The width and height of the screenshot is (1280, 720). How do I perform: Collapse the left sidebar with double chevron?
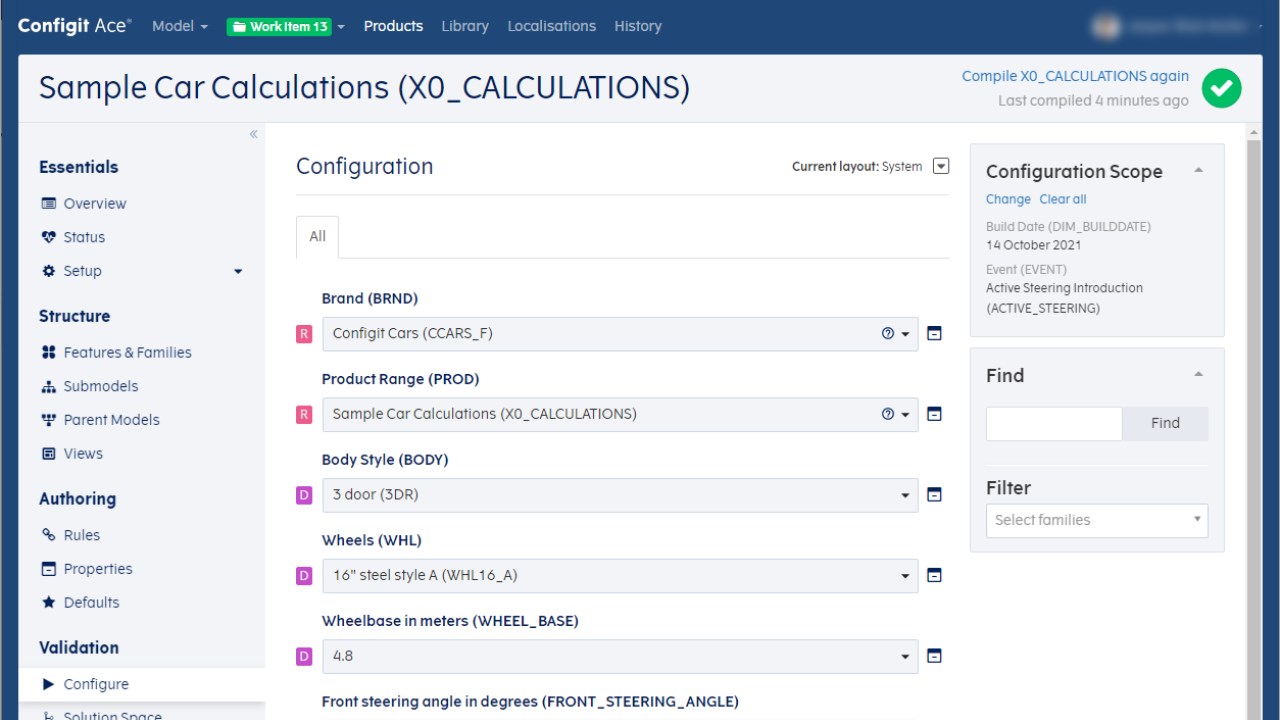tap(253, 134)
